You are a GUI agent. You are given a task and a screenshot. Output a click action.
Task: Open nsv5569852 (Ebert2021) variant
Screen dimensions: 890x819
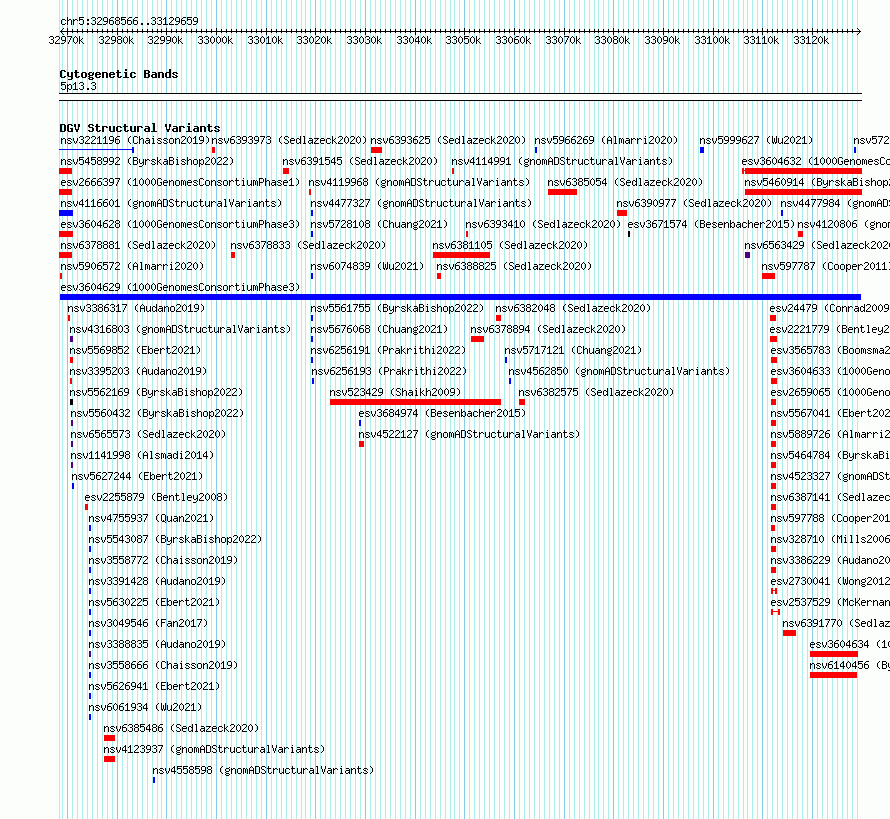click(x=135, y=350)
